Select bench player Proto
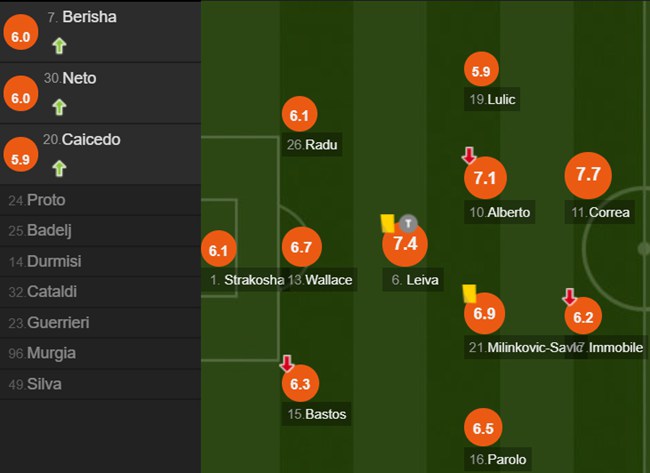Image resolution: width=650 pixels, height=473 pixels. pyautogui.click(x=100, y=200)
